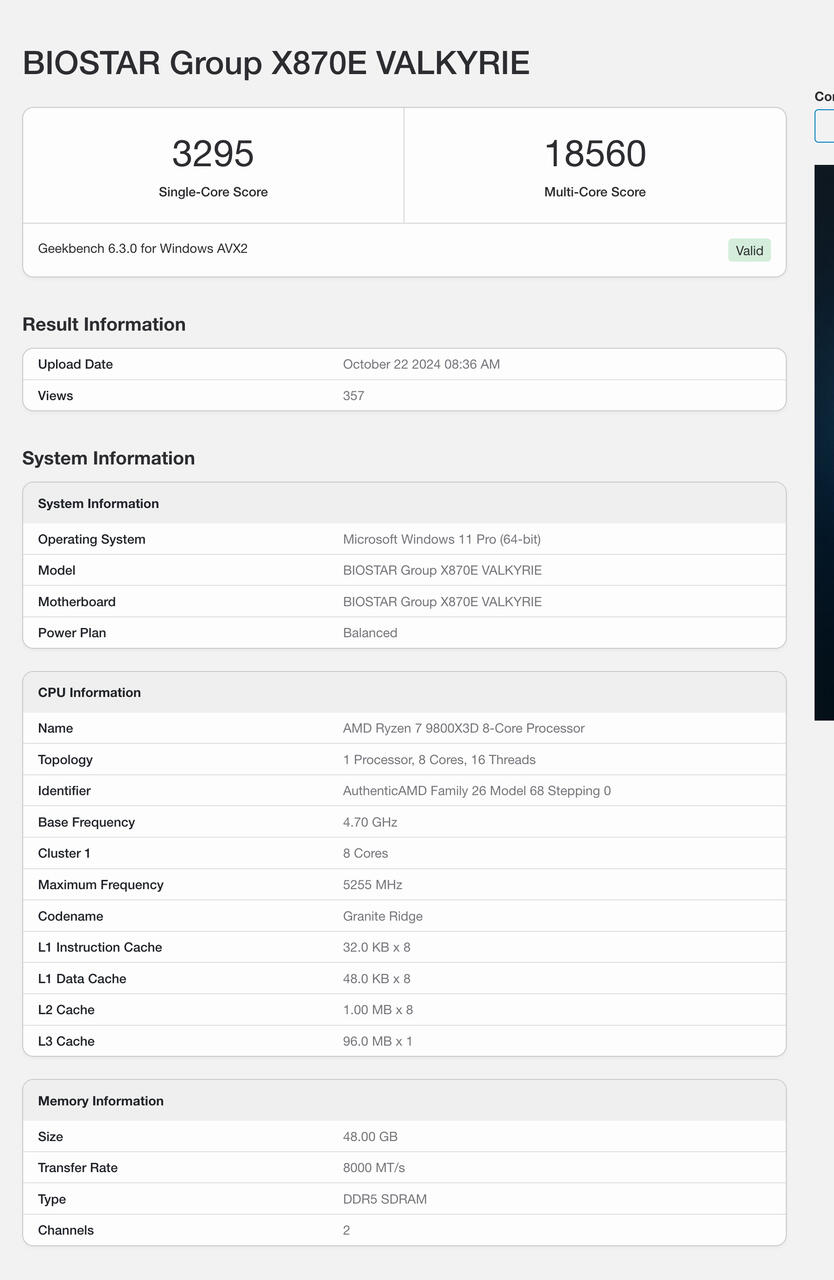
Task: Click the BIOSTAR Group X870E VALKYRIE page title
Action: point(276,63)
